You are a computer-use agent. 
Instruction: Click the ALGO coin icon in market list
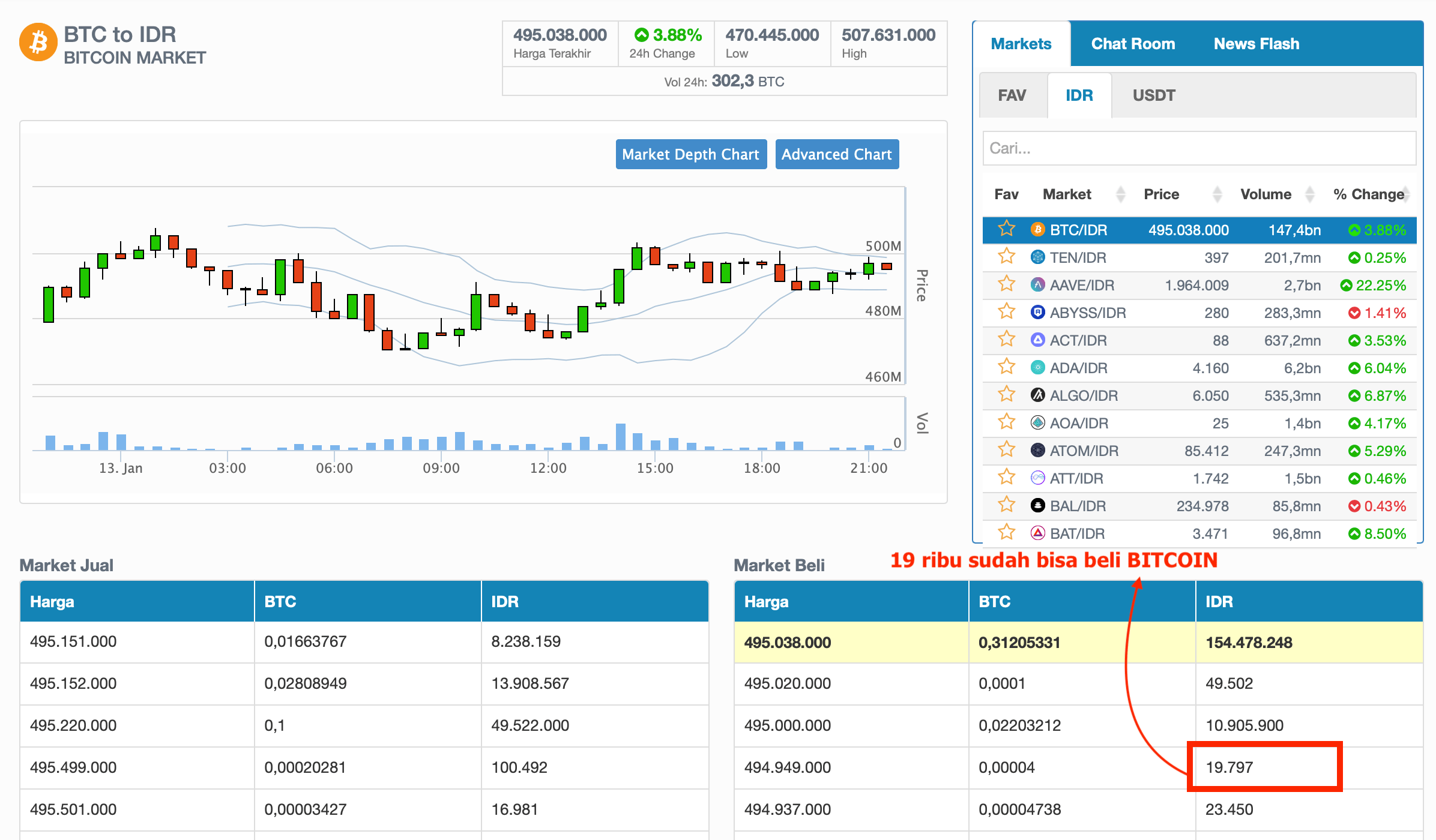(1037, 395)
